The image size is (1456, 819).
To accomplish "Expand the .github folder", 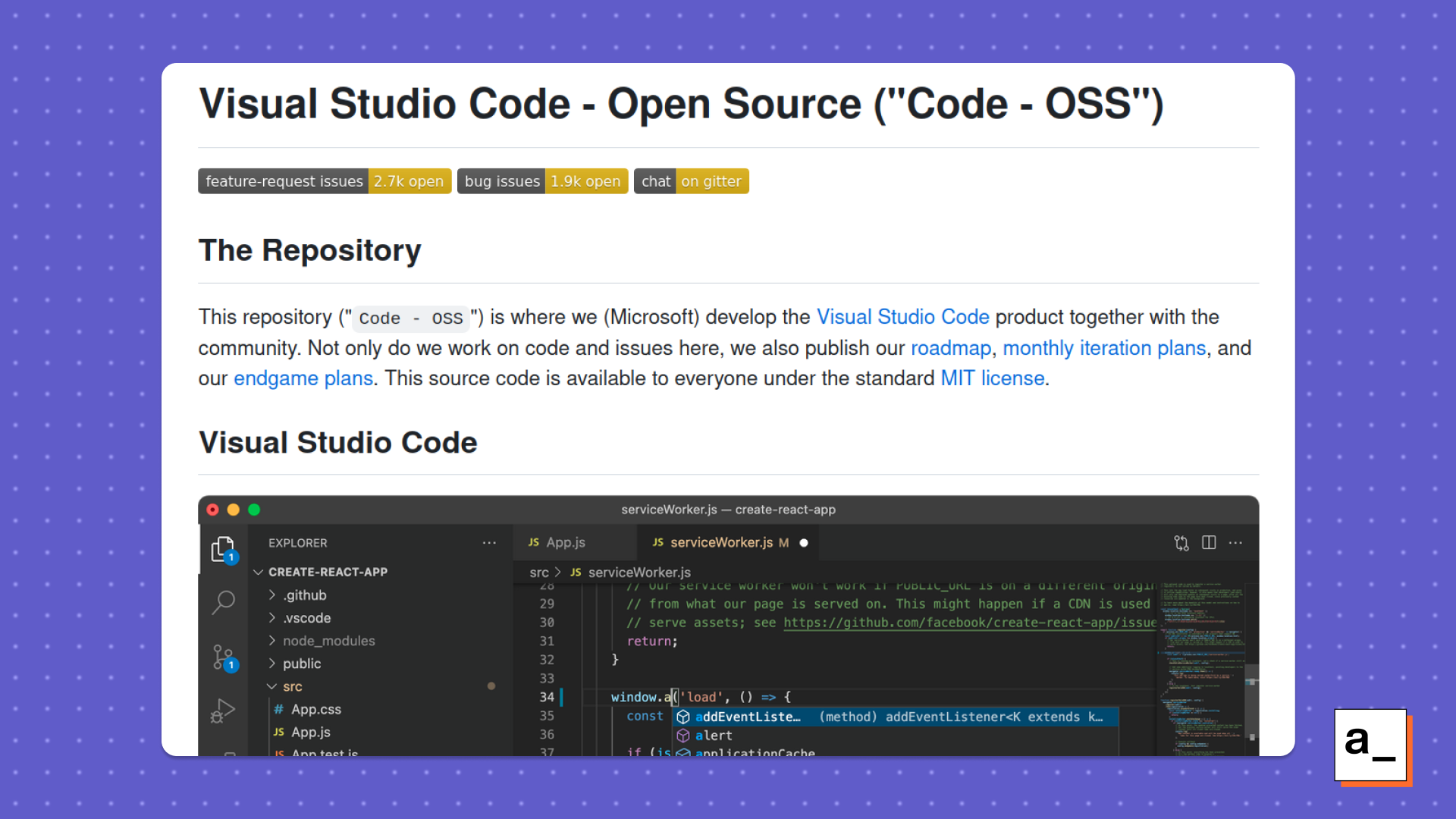I will (x=304, y=595).
